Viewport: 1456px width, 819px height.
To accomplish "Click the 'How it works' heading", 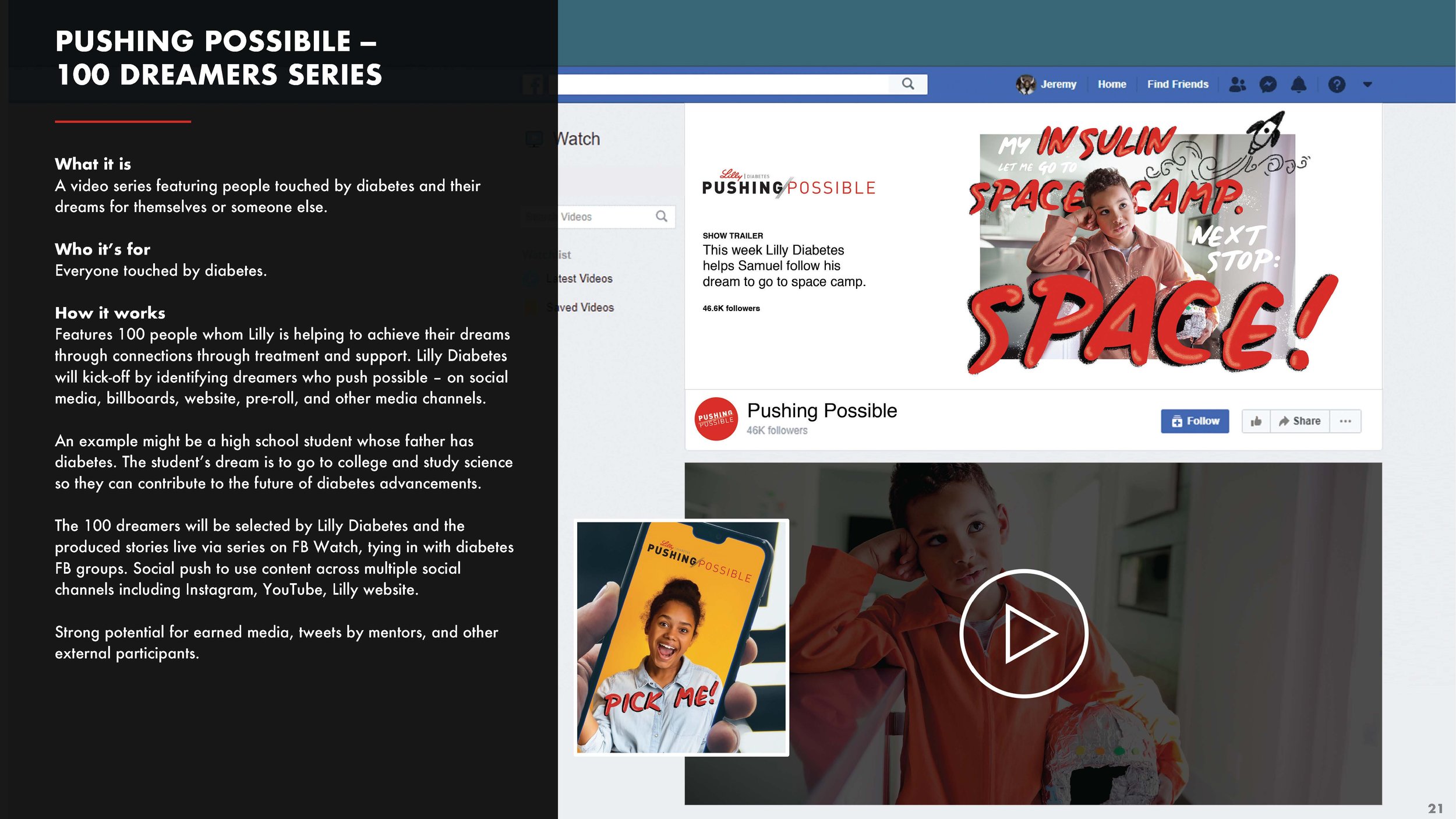I will tap(110, 313).
